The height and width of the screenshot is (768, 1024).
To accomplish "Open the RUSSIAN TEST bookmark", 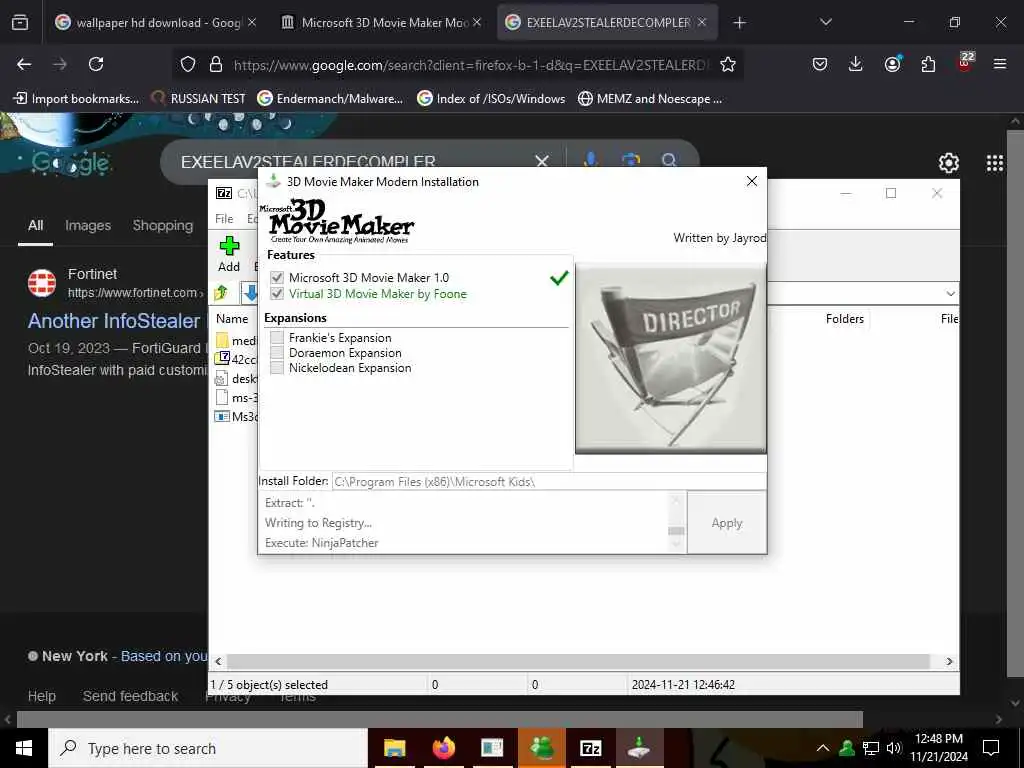I will pos(199,99).
